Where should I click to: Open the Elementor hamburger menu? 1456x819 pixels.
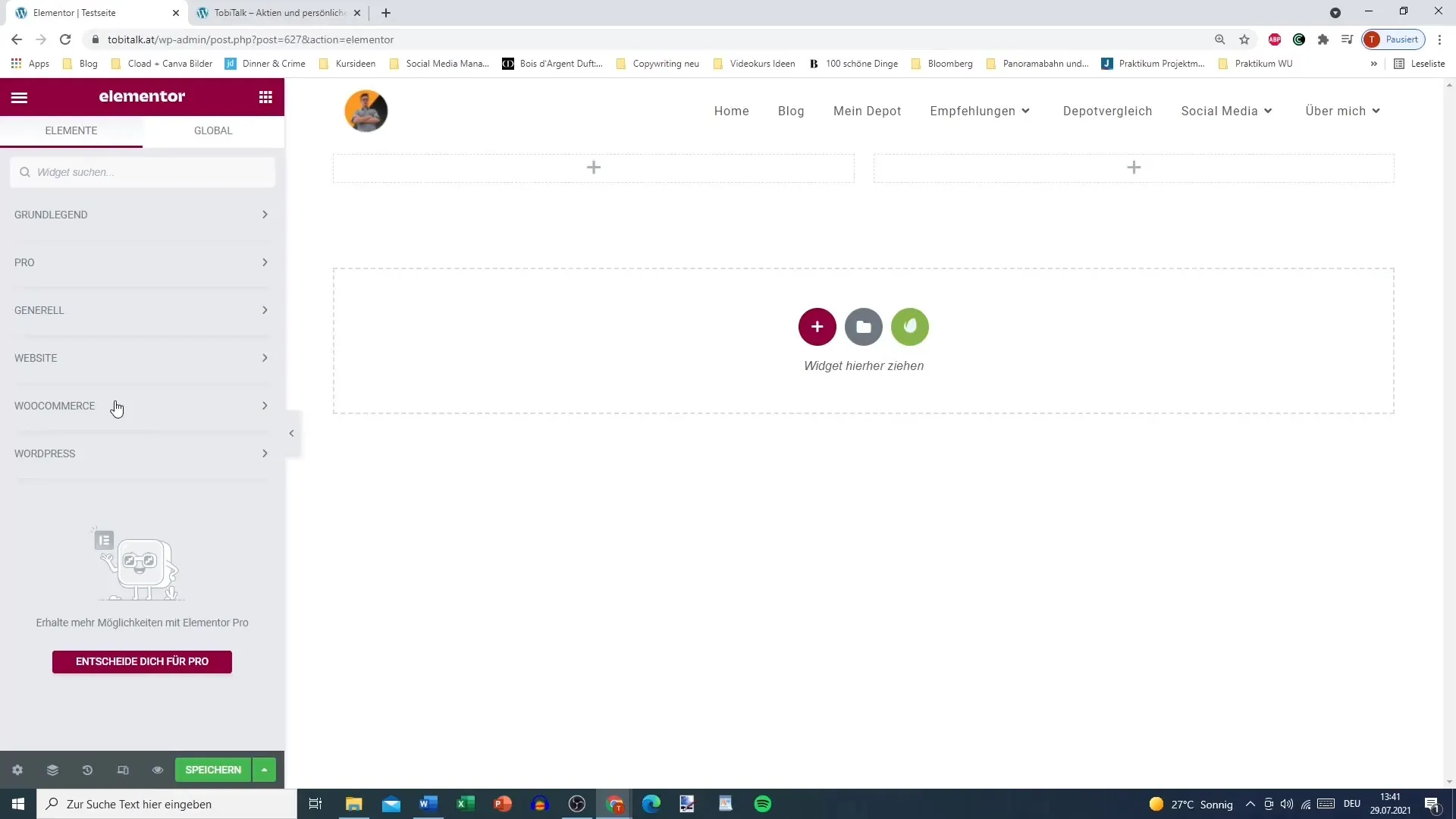tap(19, 97)
